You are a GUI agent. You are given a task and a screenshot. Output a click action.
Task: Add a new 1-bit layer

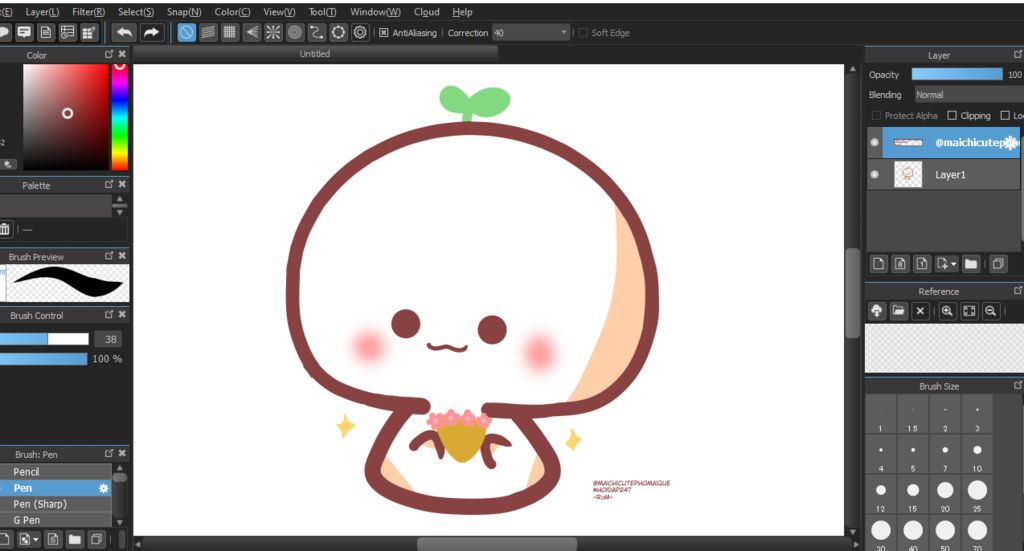[921, 264]
